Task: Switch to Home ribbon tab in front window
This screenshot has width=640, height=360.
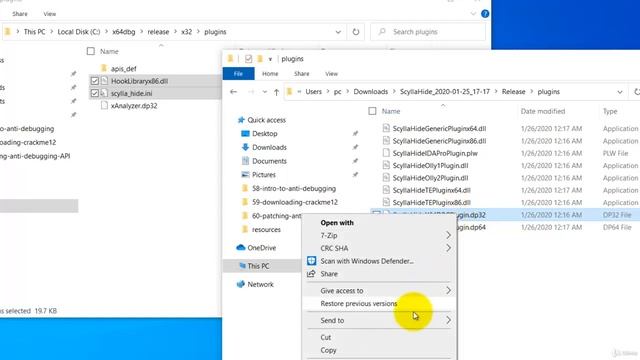Action: click(x=270, y=74)
